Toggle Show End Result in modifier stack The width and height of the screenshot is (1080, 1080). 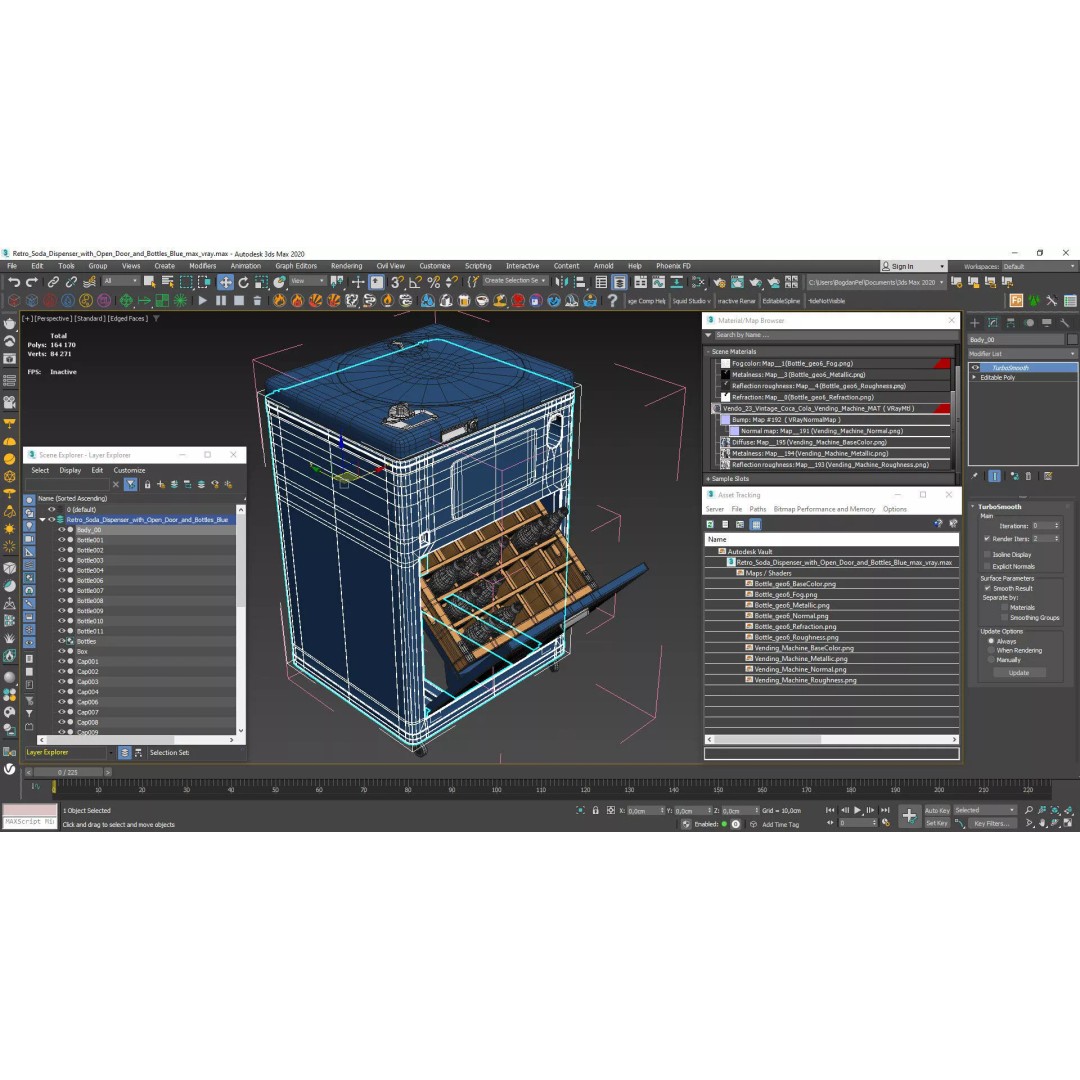995,476
